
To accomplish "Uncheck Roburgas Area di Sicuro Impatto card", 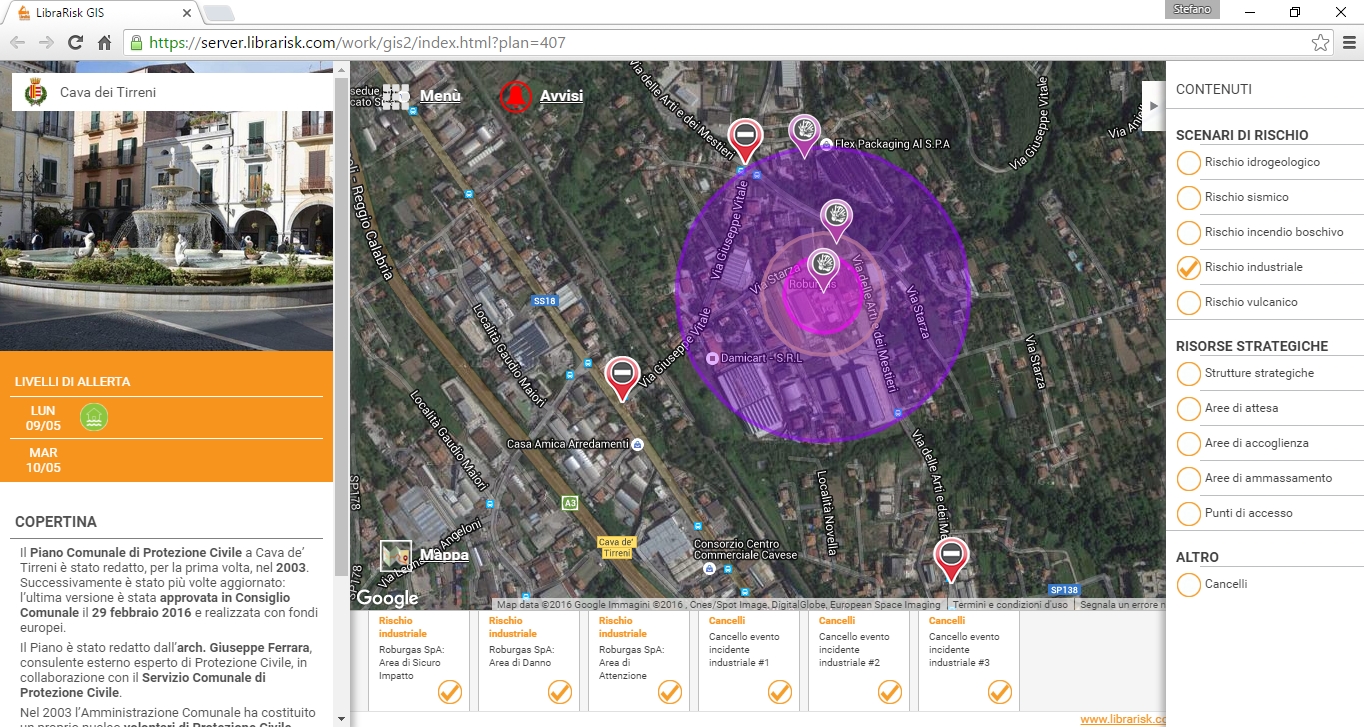I will click(x=450, y=691).
